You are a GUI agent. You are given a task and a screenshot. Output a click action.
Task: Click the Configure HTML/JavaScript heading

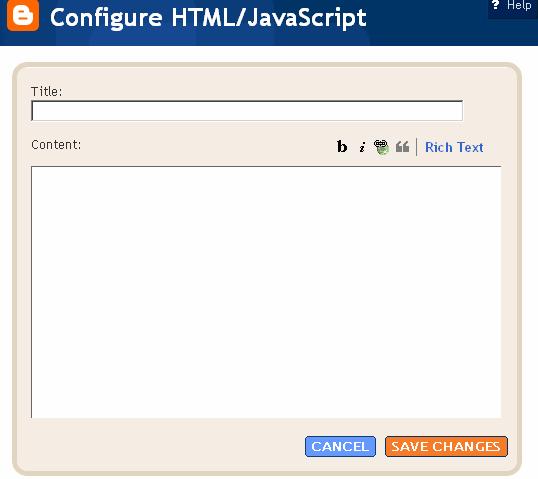tap(208, 18)
